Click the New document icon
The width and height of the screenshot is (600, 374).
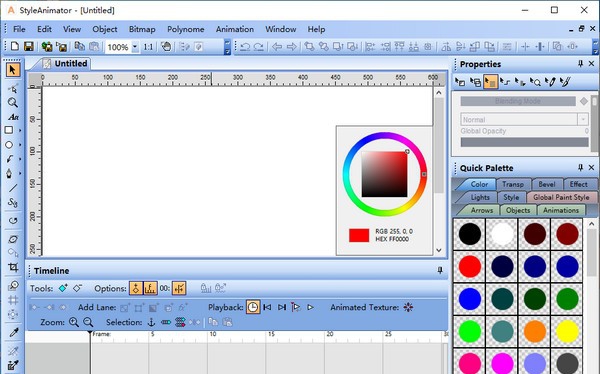[x=15, y=46]
